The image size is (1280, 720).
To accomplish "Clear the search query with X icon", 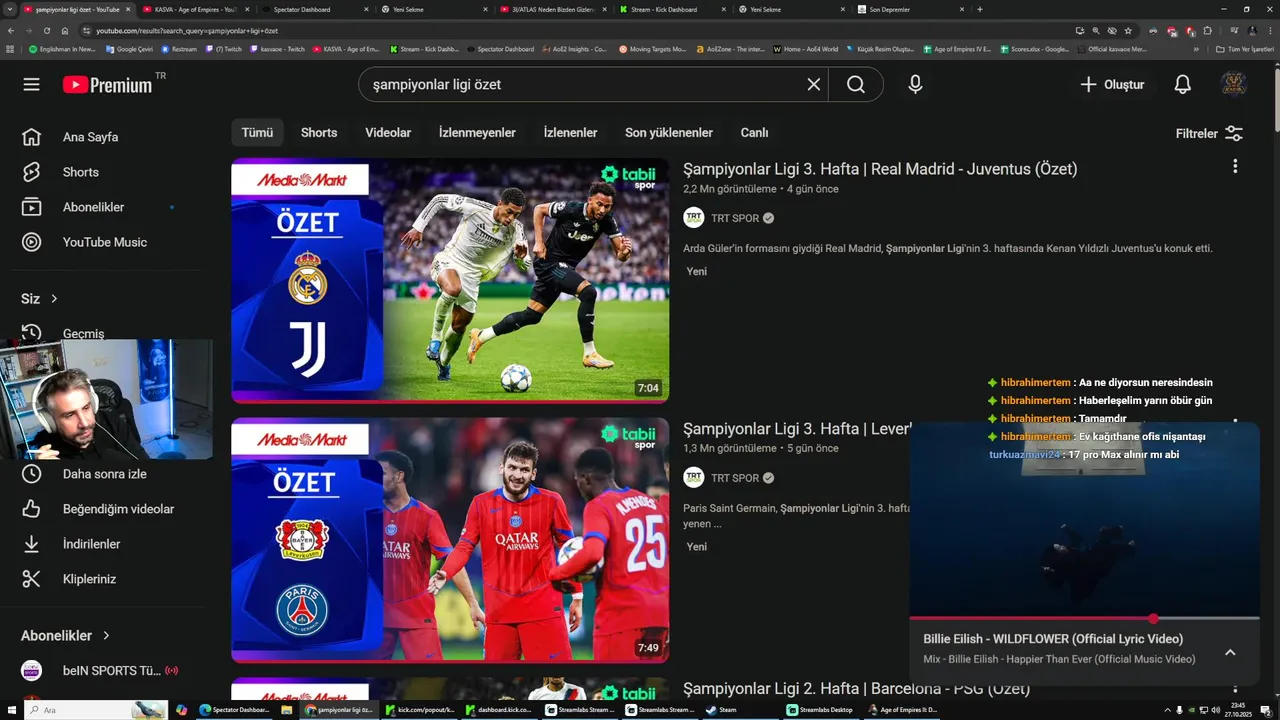I will (x=814, y=85).
